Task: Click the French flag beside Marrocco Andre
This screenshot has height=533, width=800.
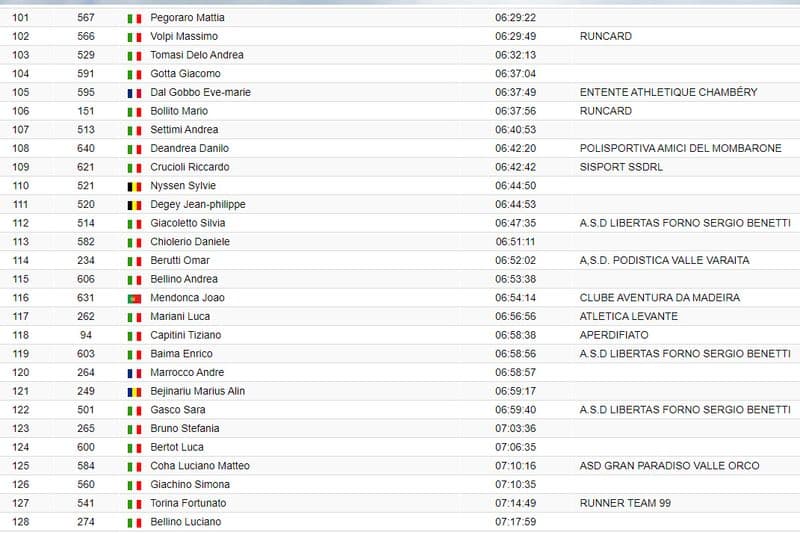Action: click(134, 373)
